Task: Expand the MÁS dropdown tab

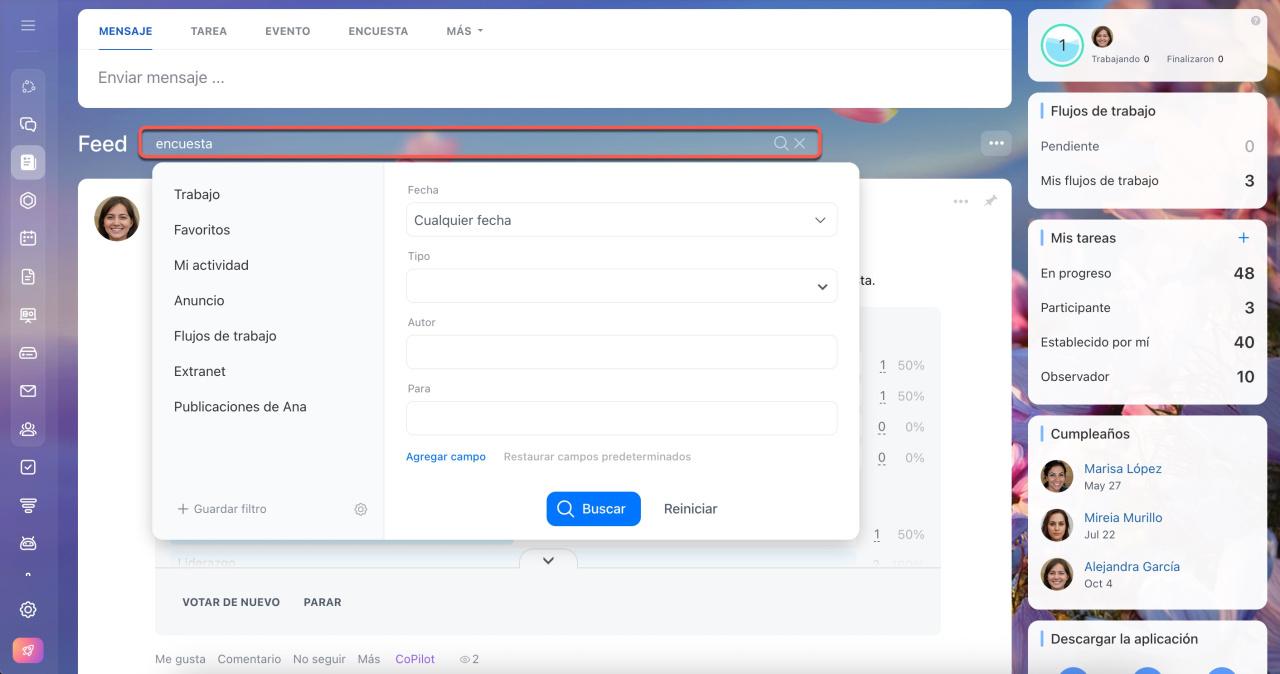Action: pos(464,31)
